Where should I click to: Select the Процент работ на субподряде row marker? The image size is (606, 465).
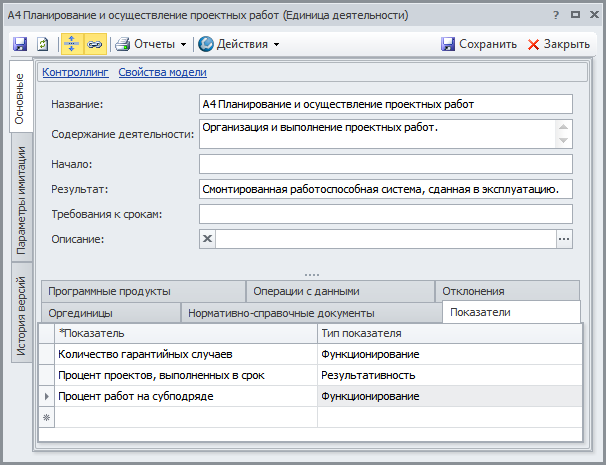tap(46, 396)
